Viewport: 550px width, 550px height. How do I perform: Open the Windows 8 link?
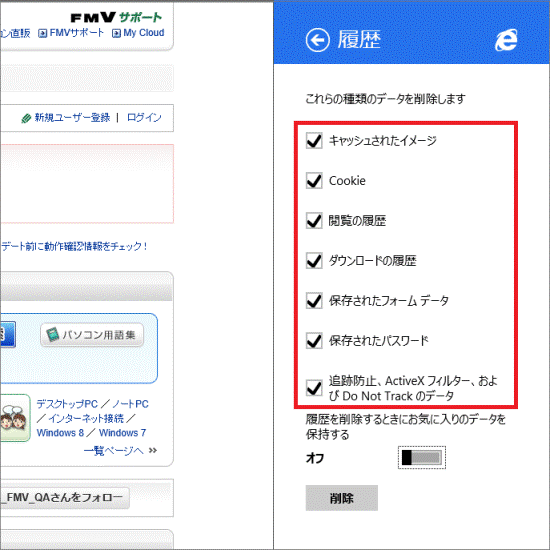pos(60,433)
